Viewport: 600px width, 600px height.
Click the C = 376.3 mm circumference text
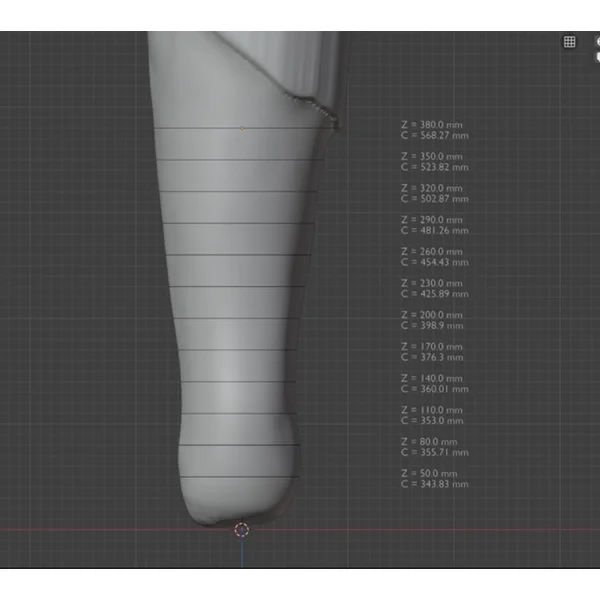pyautogui.click(x=431, y=357)
